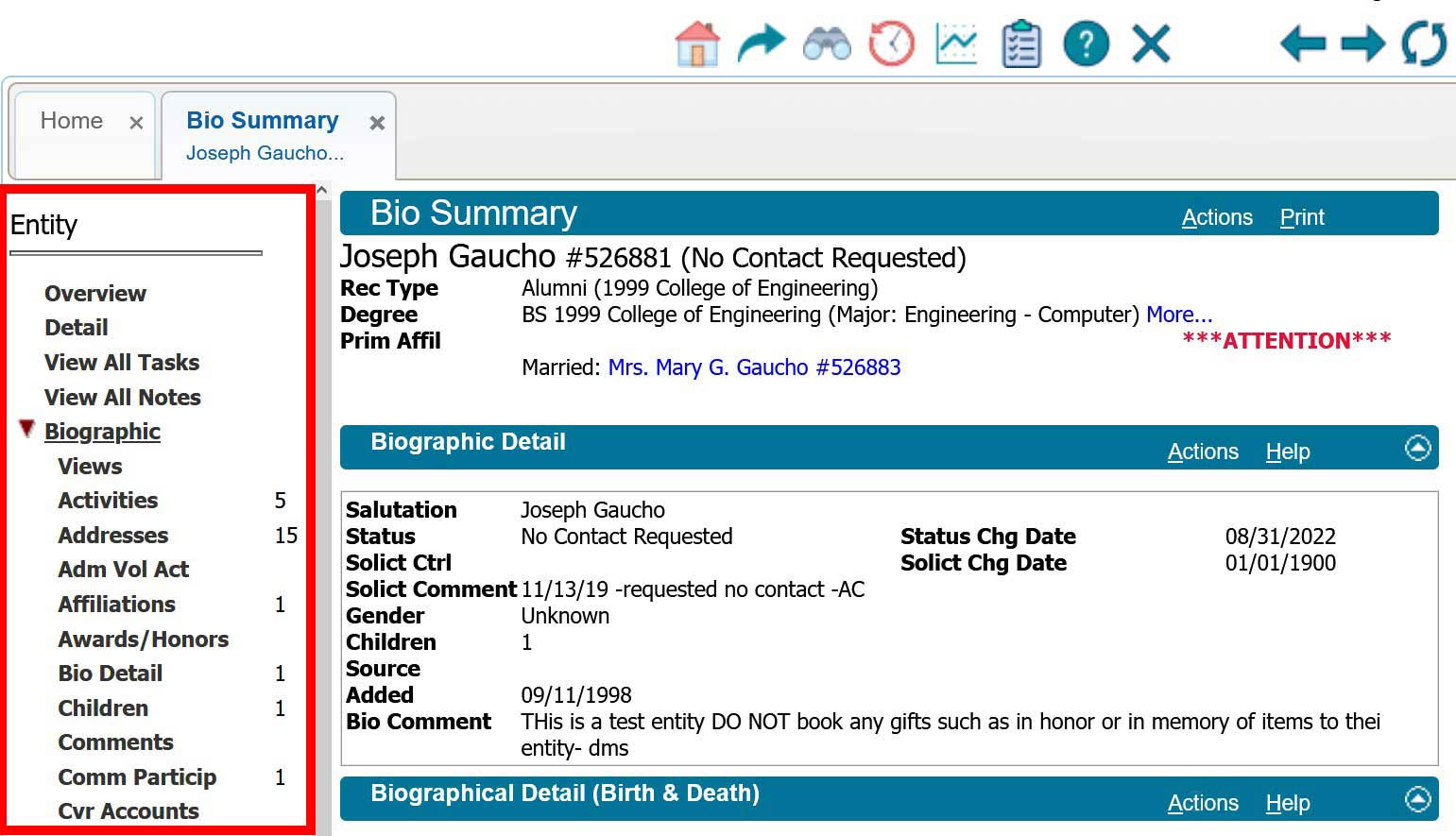
Task: Collapse Biographical Detail (Birth & Death) panel
Action: click(x=1417, y=799)
